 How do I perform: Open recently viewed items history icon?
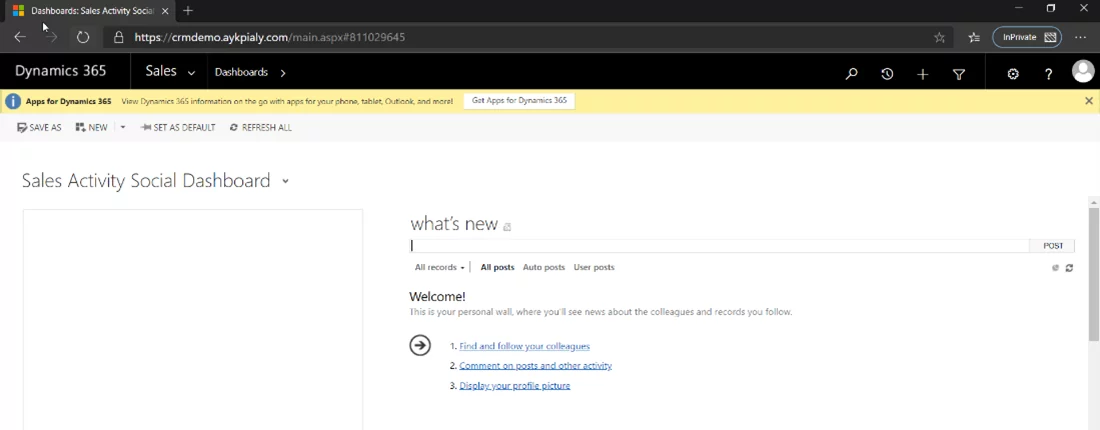887,73
